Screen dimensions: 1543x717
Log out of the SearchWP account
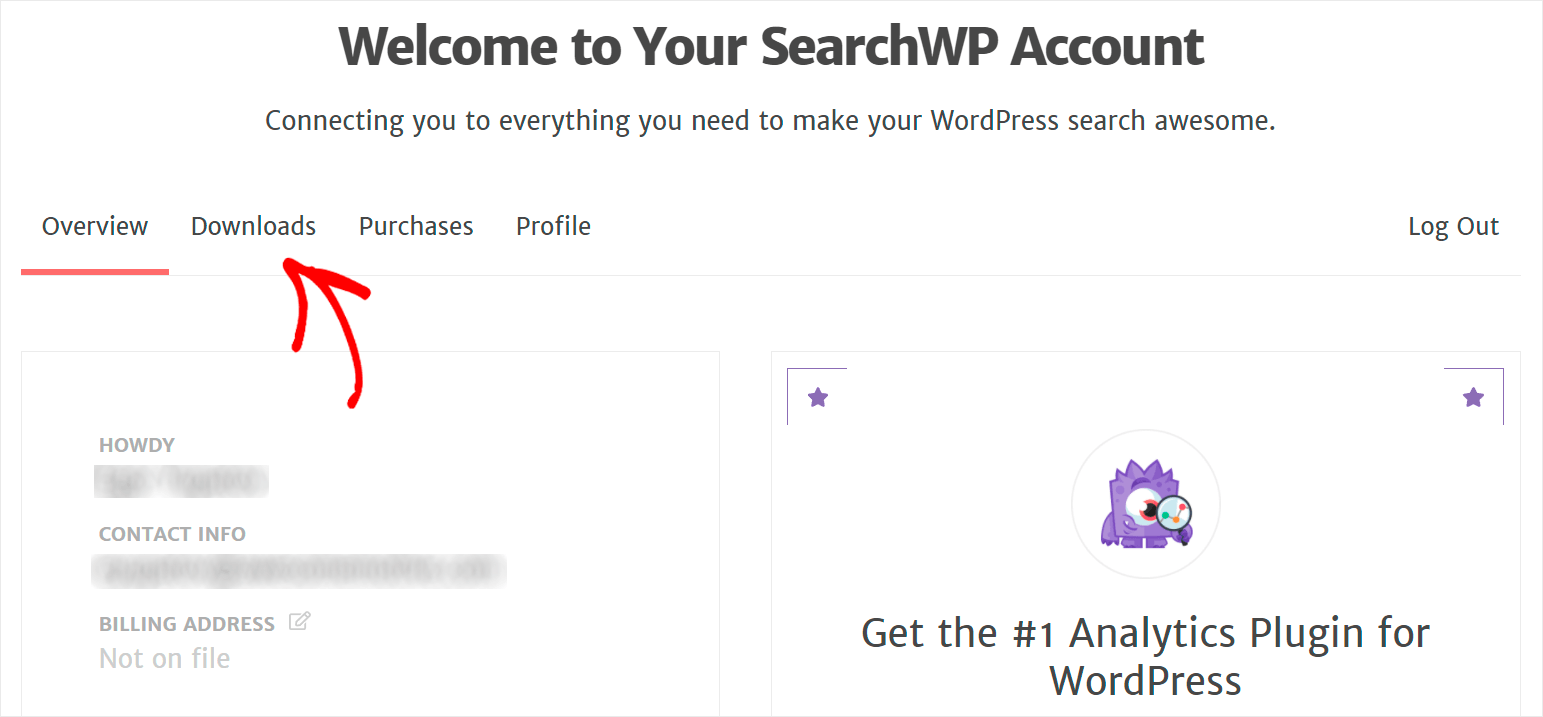click(x=1453, y=226)
